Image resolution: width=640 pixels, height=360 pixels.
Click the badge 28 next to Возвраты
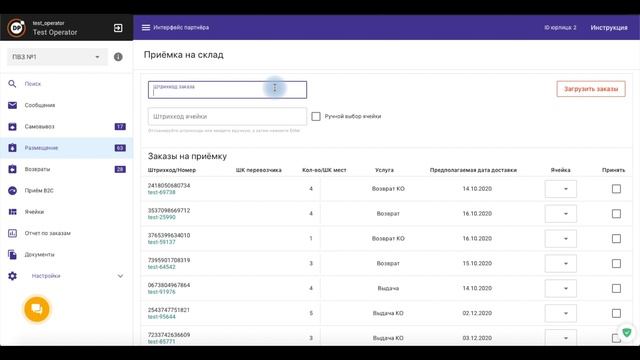tap(120, 169)
